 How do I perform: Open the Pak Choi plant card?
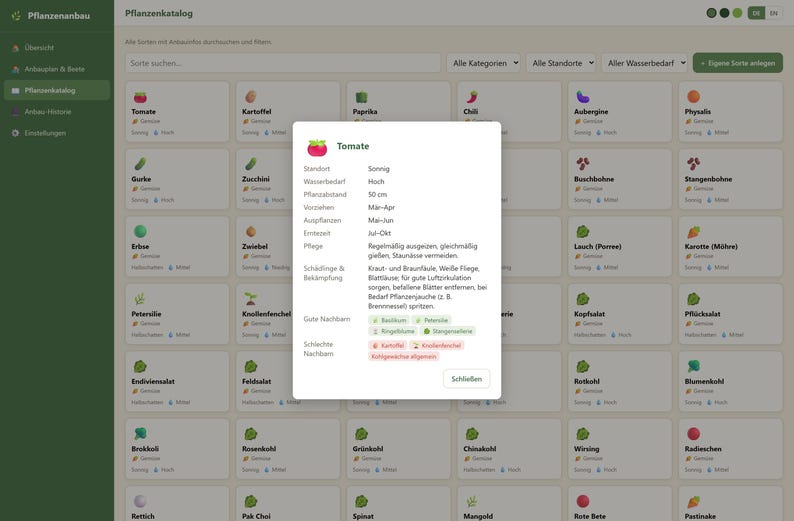pos(288,504)
